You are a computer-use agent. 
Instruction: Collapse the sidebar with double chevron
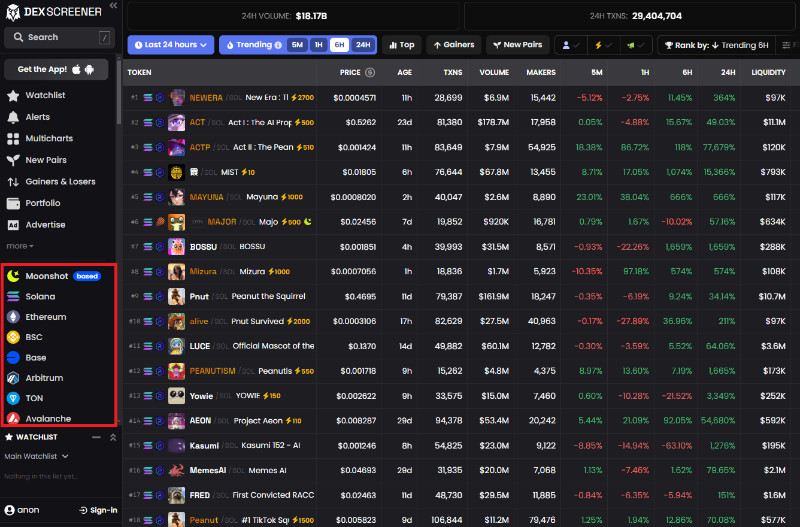coord(113,6)
